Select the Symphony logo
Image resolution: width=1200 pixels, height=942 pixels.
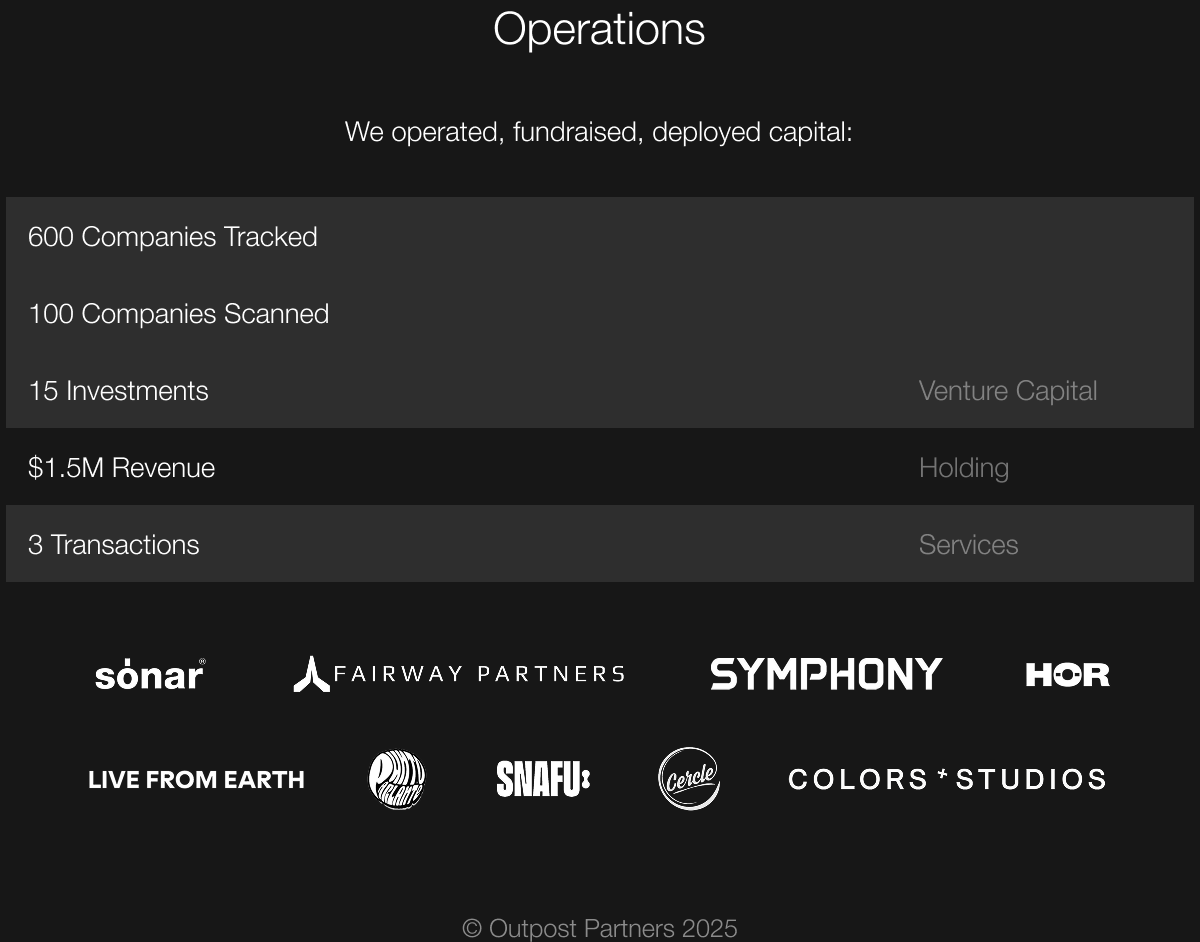click(826, 674)
